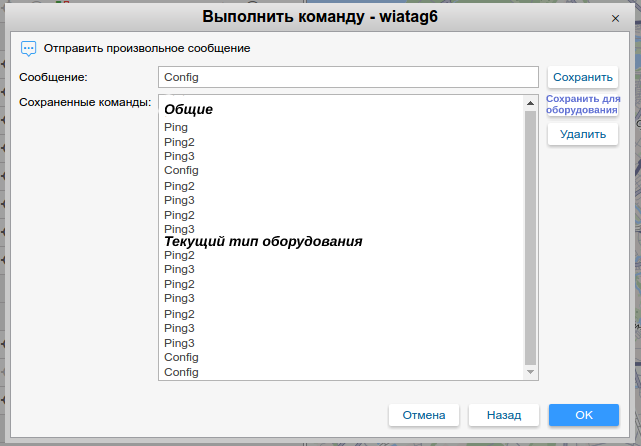This screenshot has width=641, height=446.
Task: Click the Текущий тип оборудования header
Action: click(263, 241)
